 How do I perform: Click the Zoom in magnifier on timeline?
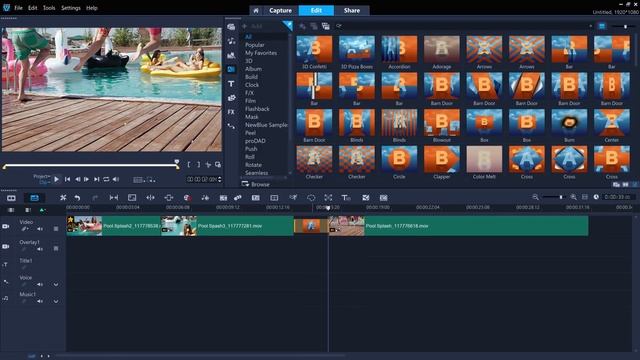click(x=573, y=197)
